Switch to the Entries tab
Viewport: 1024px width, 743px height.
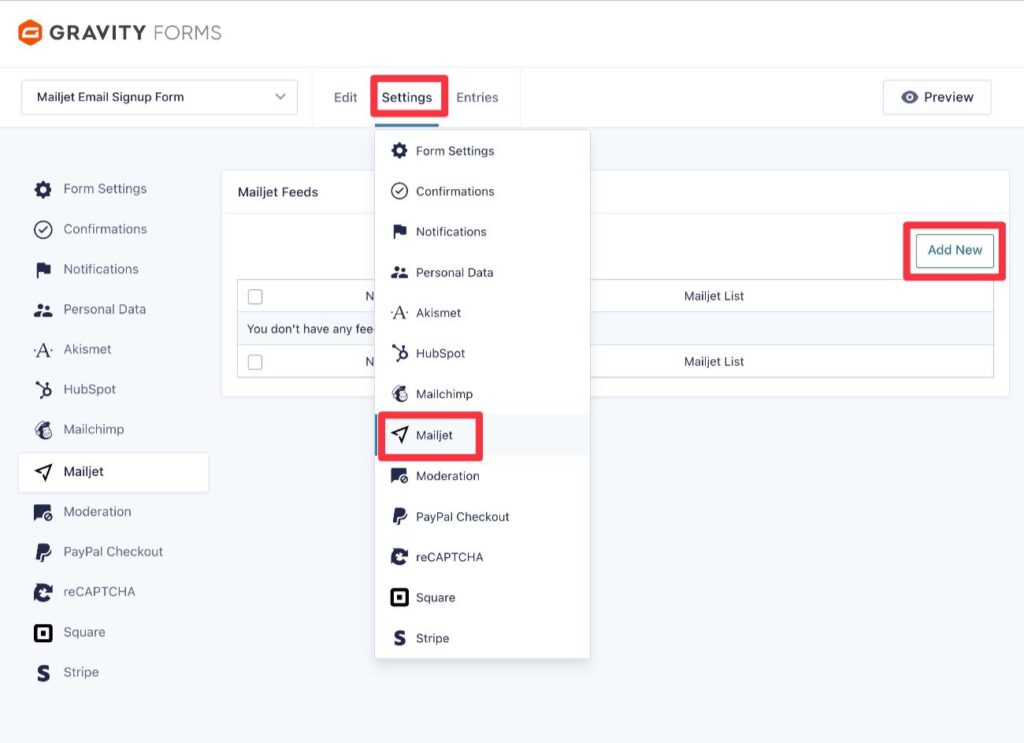point(477,97)
